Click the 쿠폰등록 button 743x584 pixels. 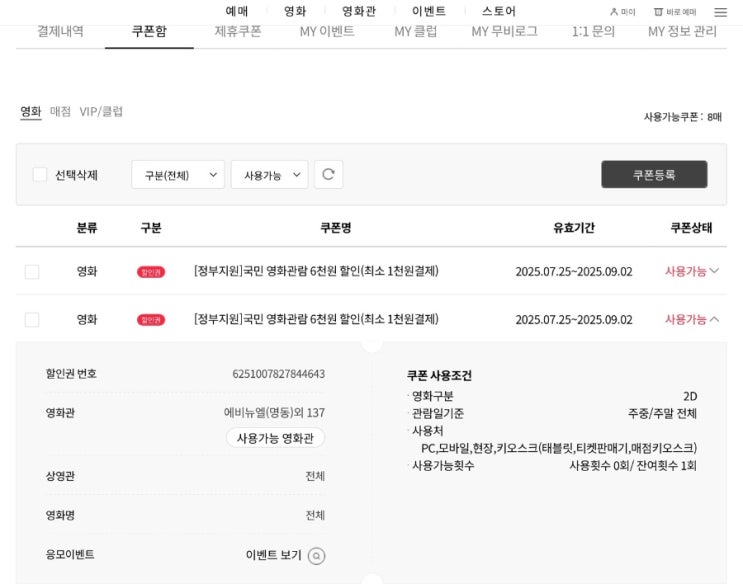click(654, 174)
